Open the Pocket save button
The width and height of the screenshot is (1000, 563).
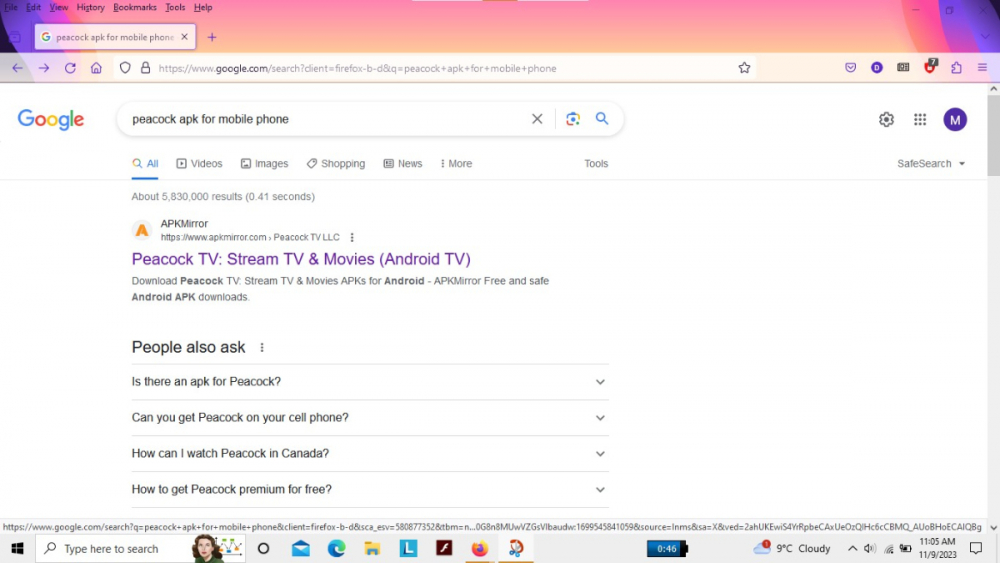pos(850,68)
